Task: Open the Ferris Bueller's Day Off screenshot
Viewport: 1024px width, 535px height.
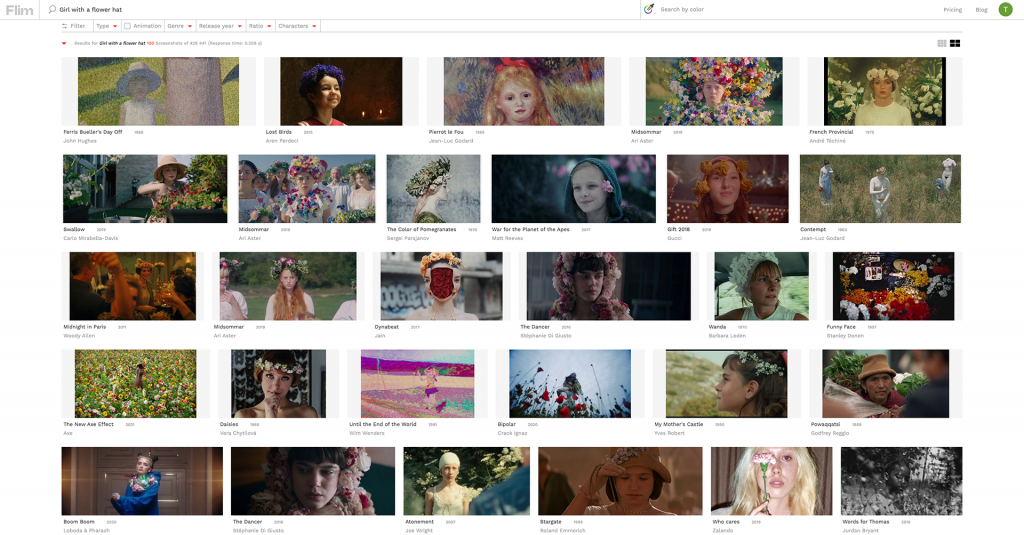Action: pos(158,91)
